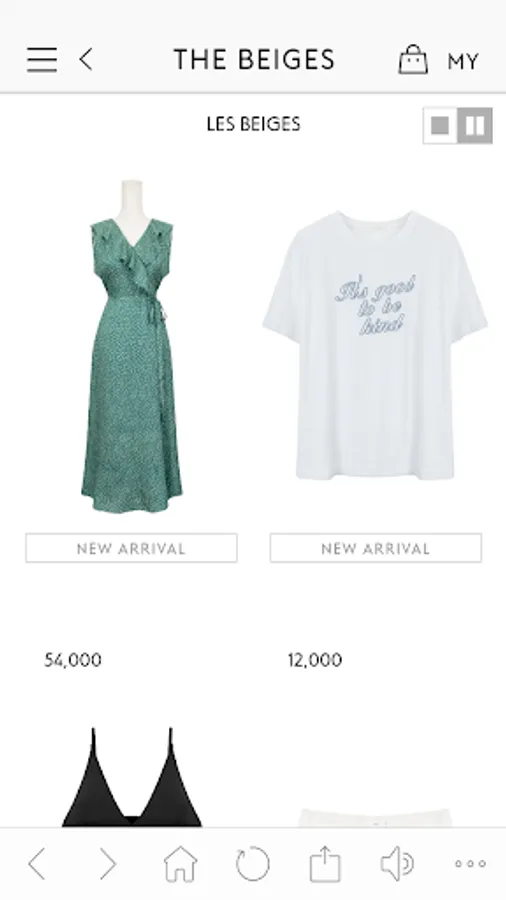Reload the page with refresh icon
Image resolution: width=506 pixels, height=900 pixels.
point(252,864)
